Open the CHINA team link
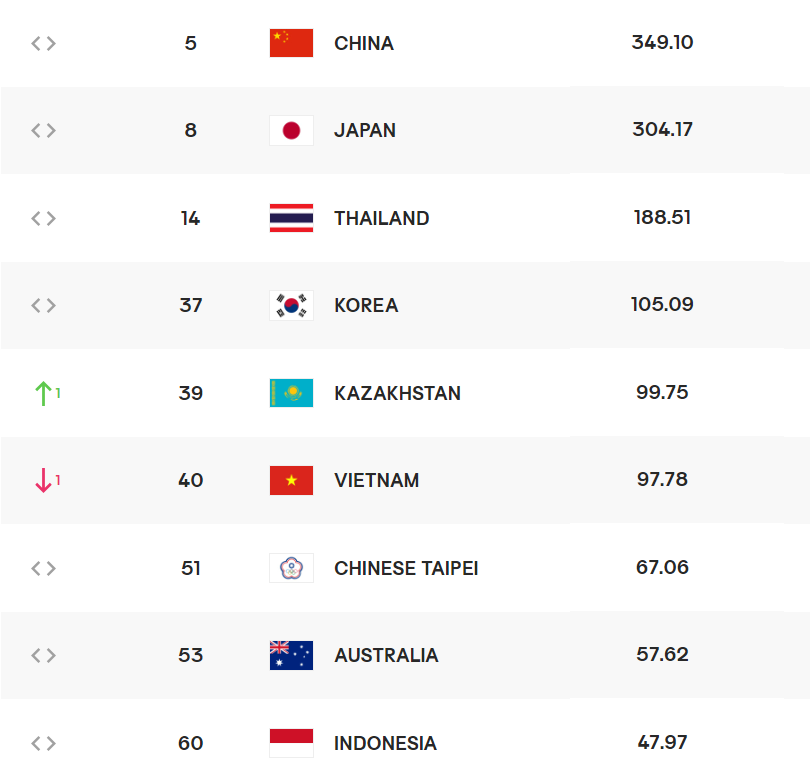The width and height of the screenshot is (810, 773). [x=364, y=43]
